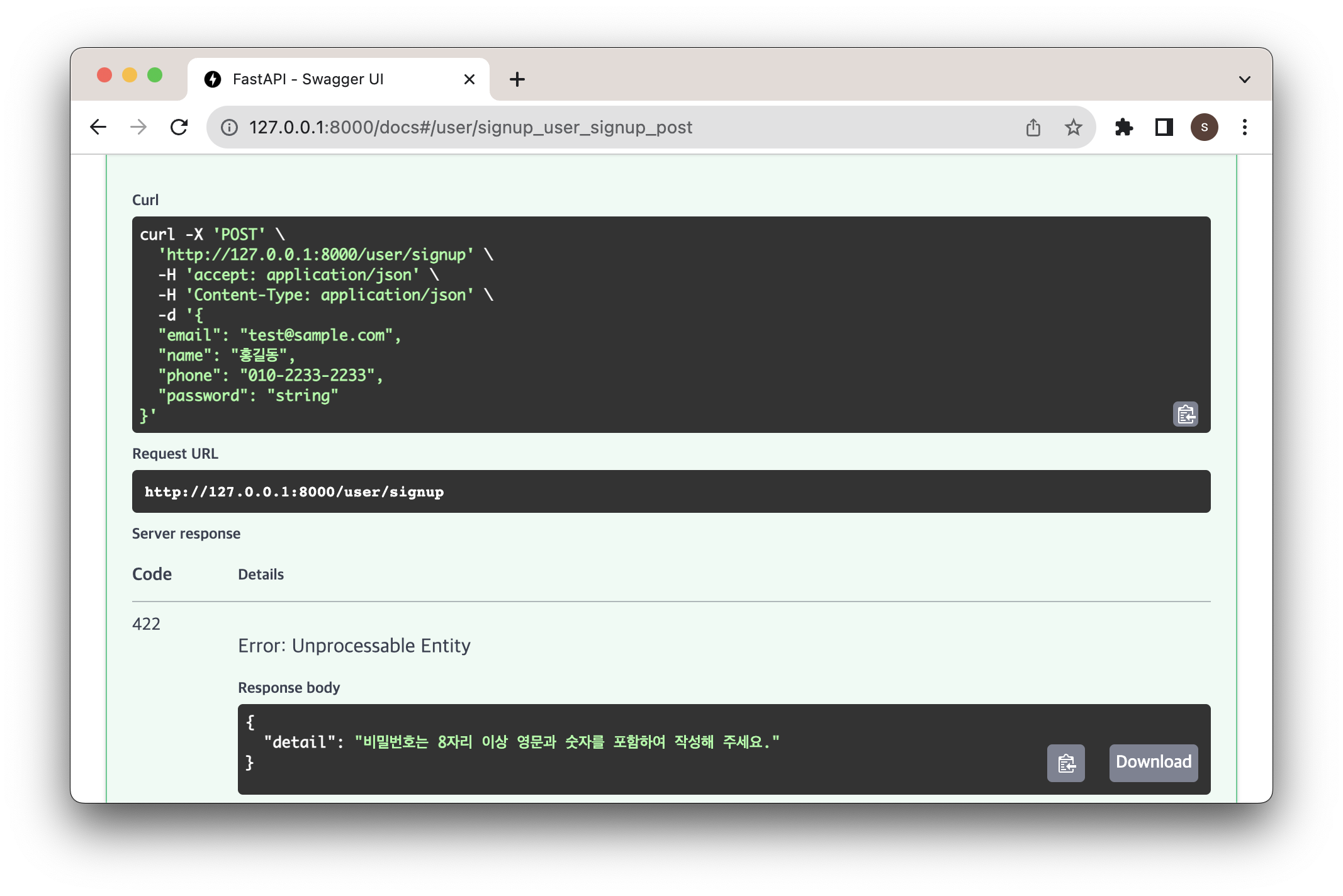Toggle the browser side panel
Image resolution: width=1343 pixels, height=896 pixels.
click(1164, 128)
